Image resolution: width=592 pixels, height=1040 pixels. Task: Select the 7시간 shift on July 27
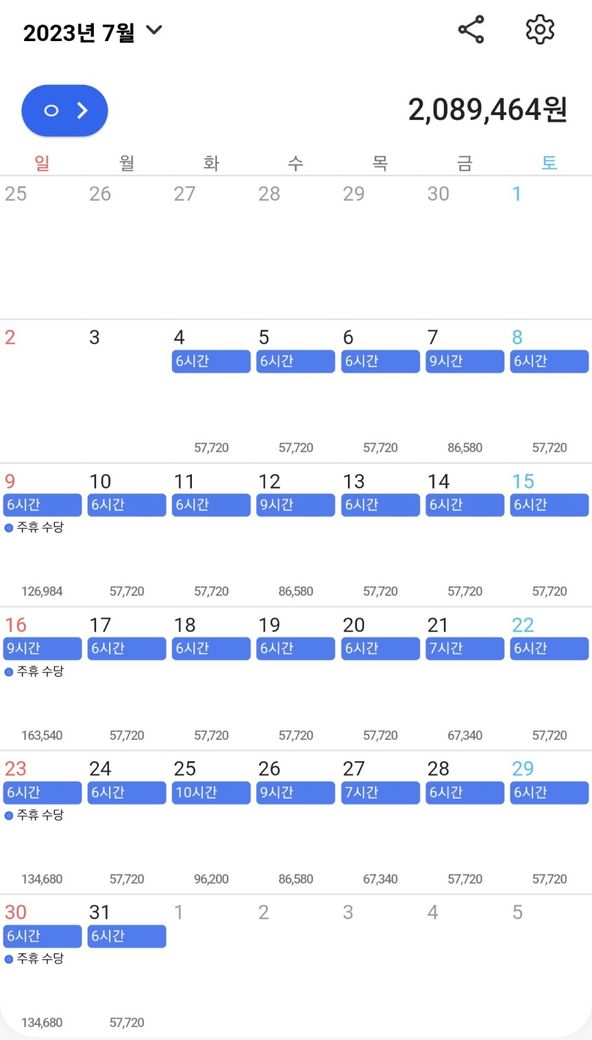click(381, 793)
